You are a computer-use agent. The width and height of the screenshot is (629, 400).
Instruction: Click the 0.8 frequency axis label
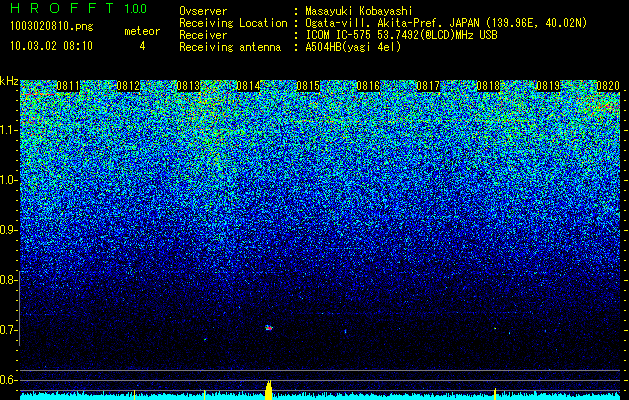[7, 280]
